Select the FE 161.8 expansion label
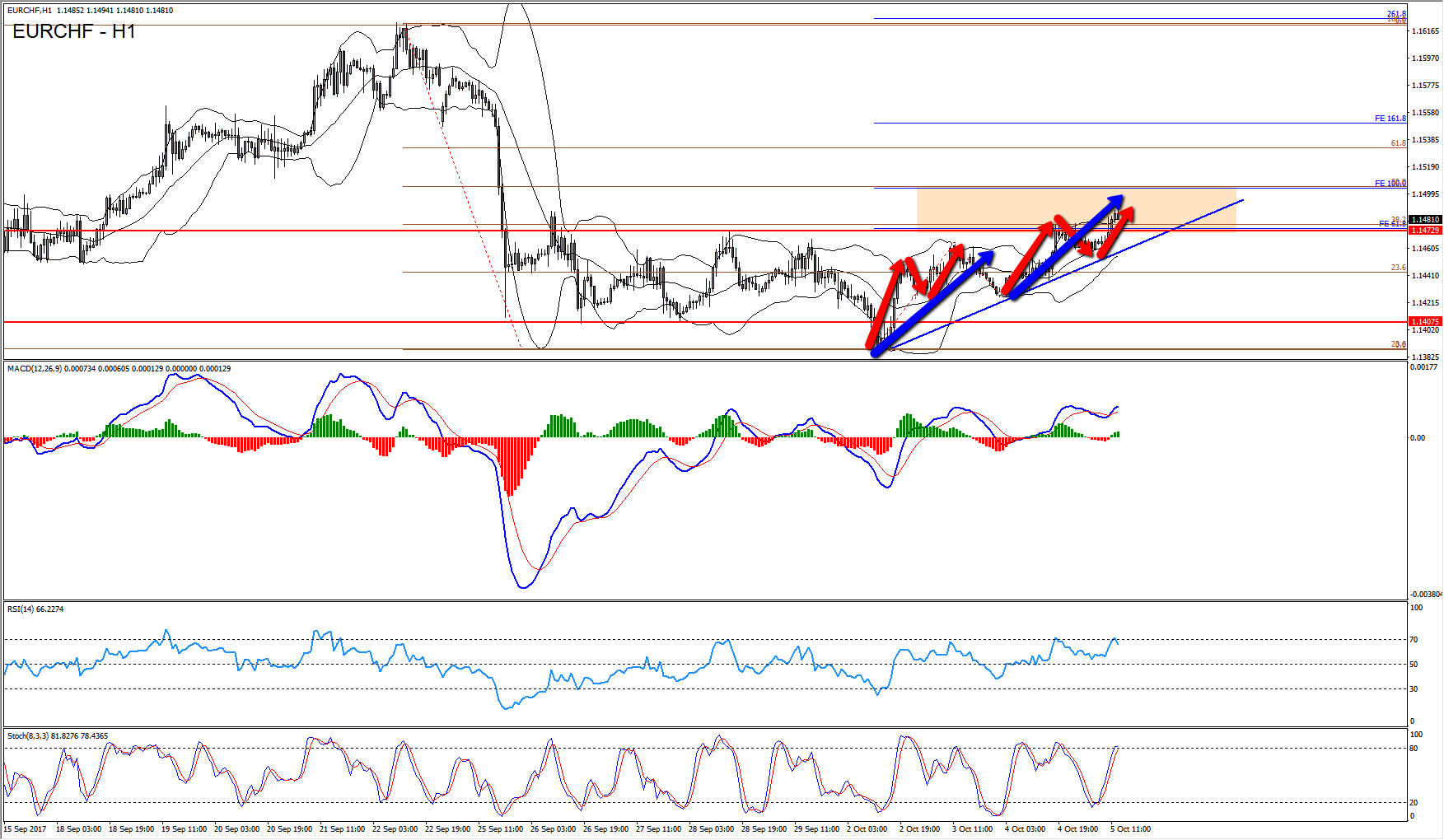 tap(1390, 119)
